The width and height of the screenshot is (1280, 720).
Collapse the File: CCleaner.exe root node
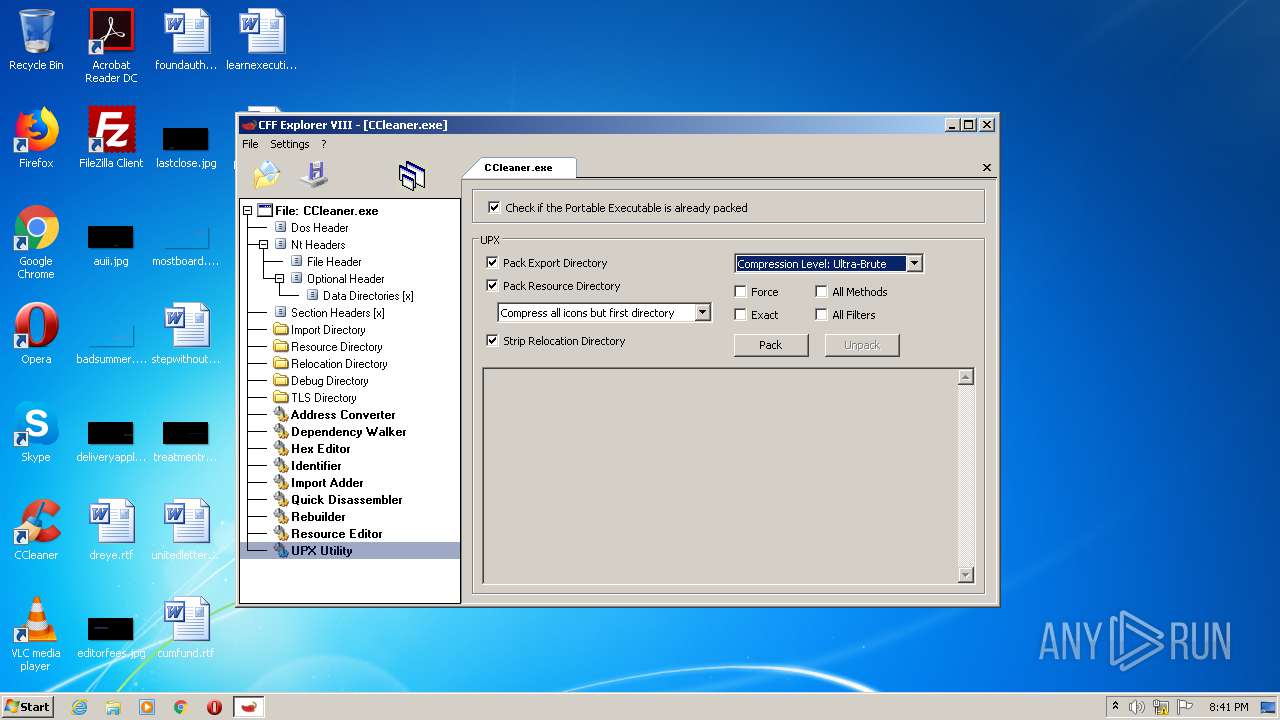pyautogui.click(x=247, y=211)
